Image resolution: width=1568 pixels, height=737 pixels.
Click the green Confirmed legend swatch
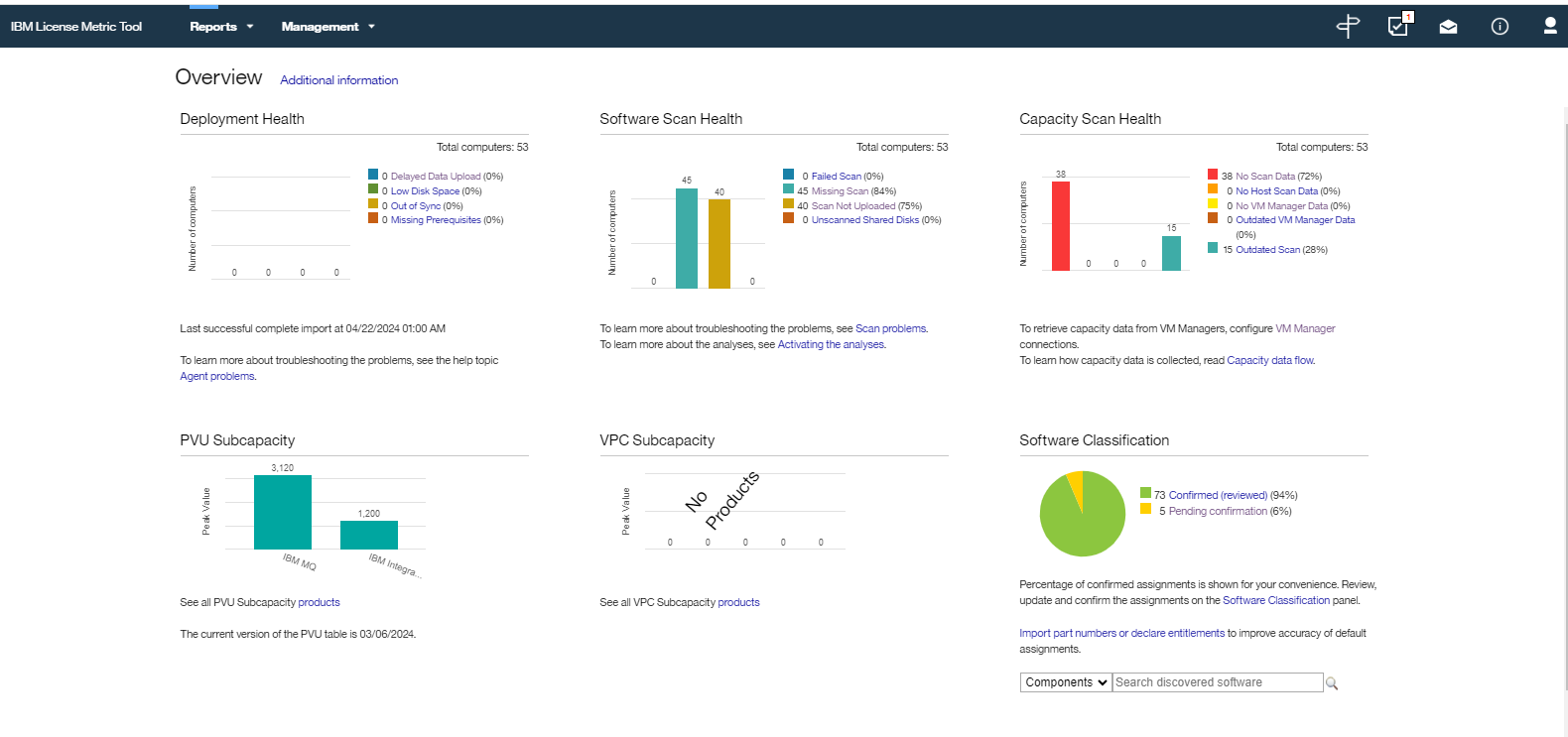[x=1146, y=493]
